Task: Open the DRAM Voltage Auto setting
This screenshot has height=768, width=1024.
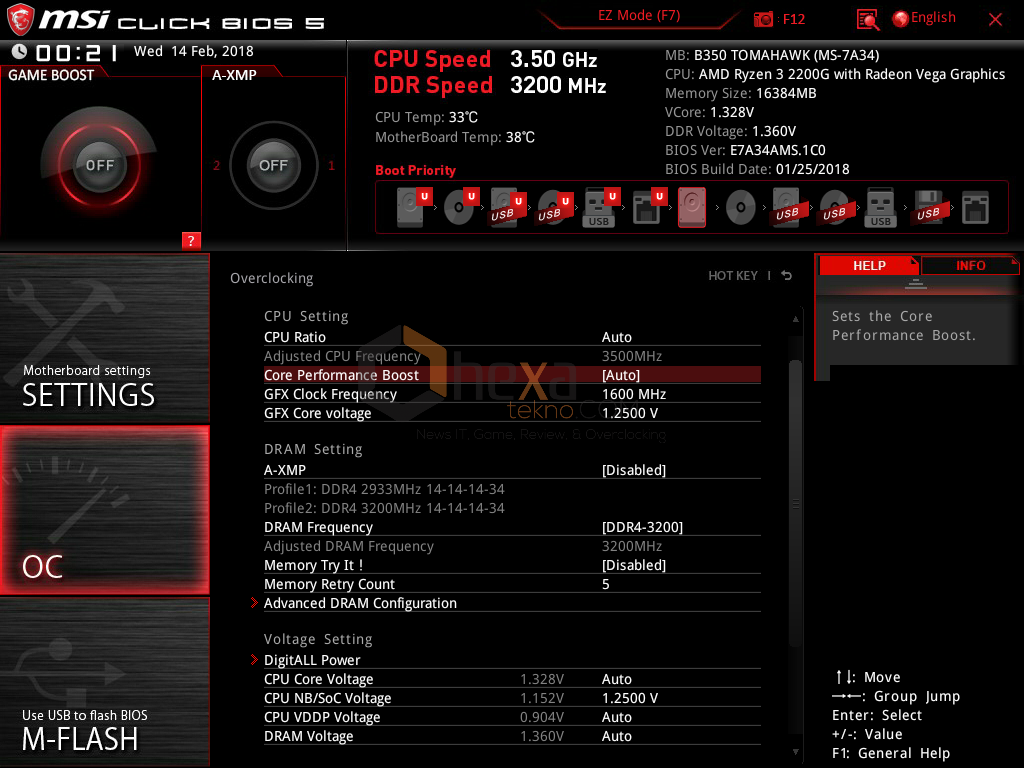Action: click(x=512, y=736)
